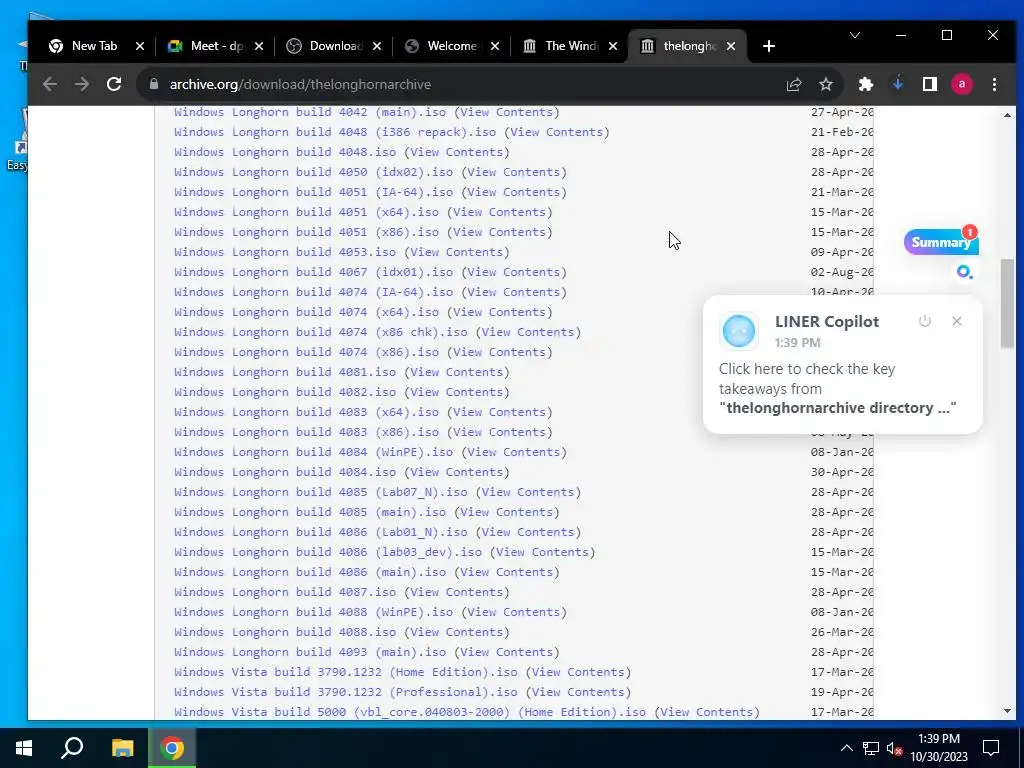Screen dimensions: 1024x768
Task: View Contents of build 4085 (Lab07_N).iso
Action: coord(528,492)
